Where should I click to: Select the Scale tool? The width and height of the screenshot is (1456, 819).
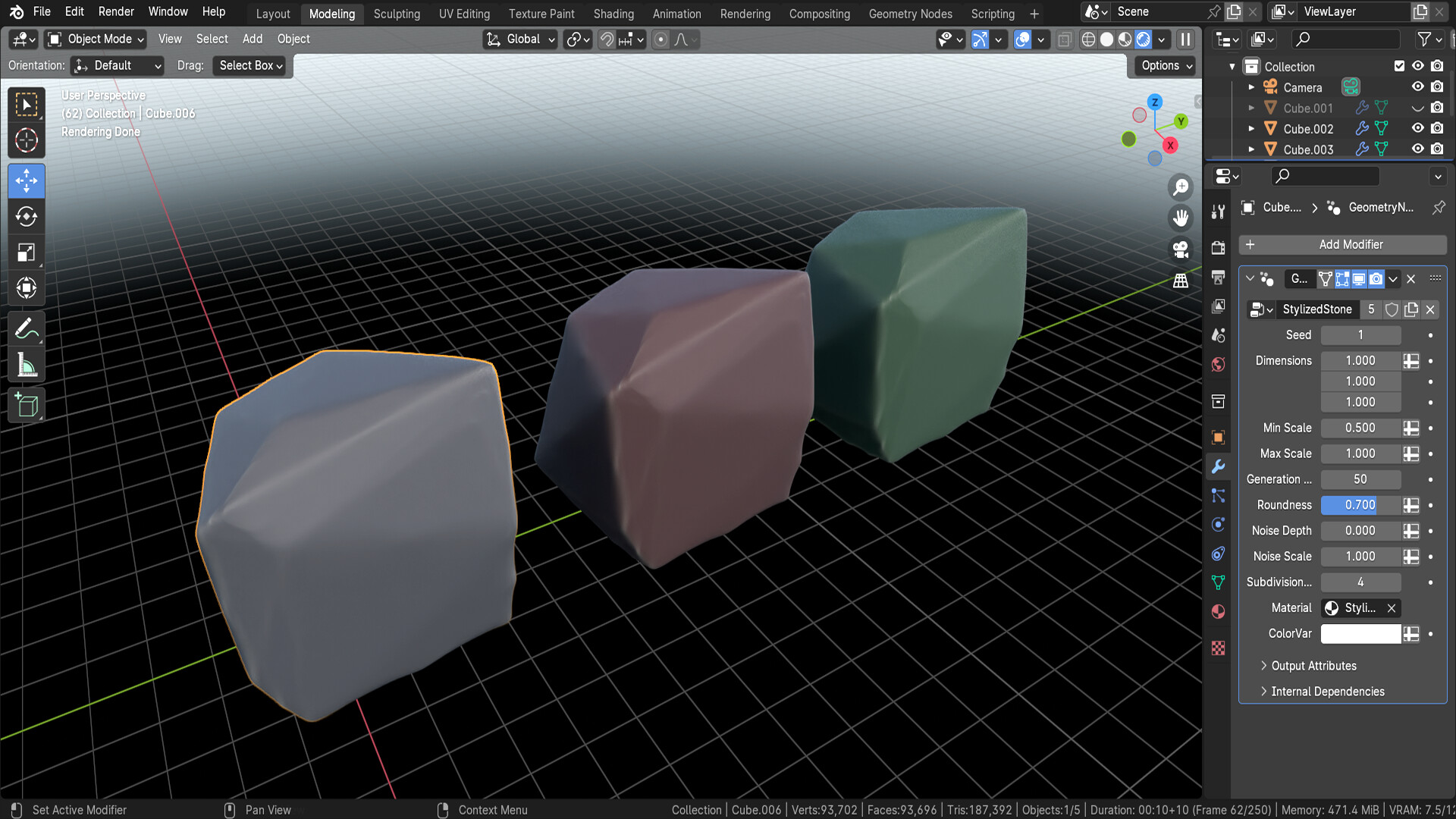(27, 253)
